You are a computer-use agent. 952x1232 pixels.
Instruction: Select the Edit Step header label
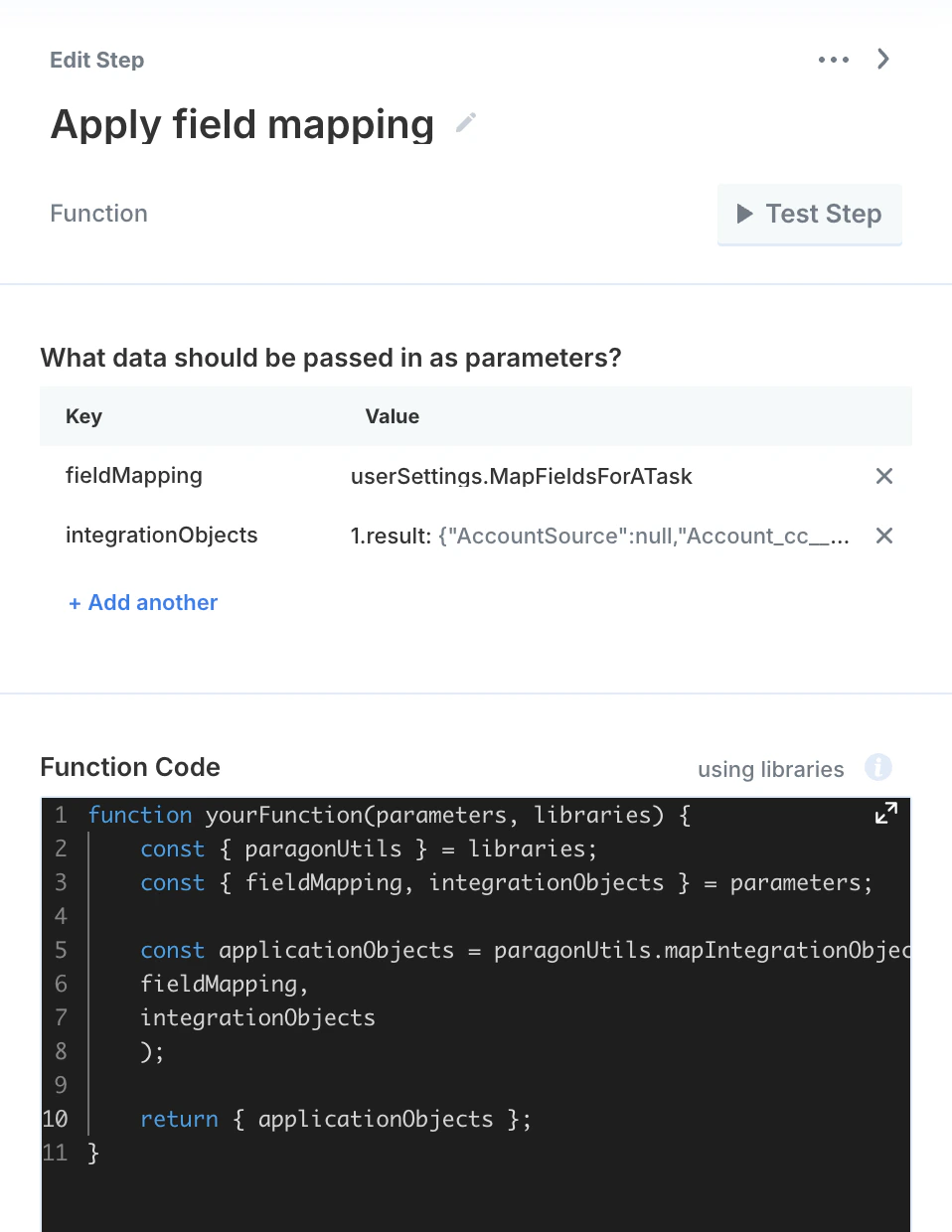pos(96,60)
